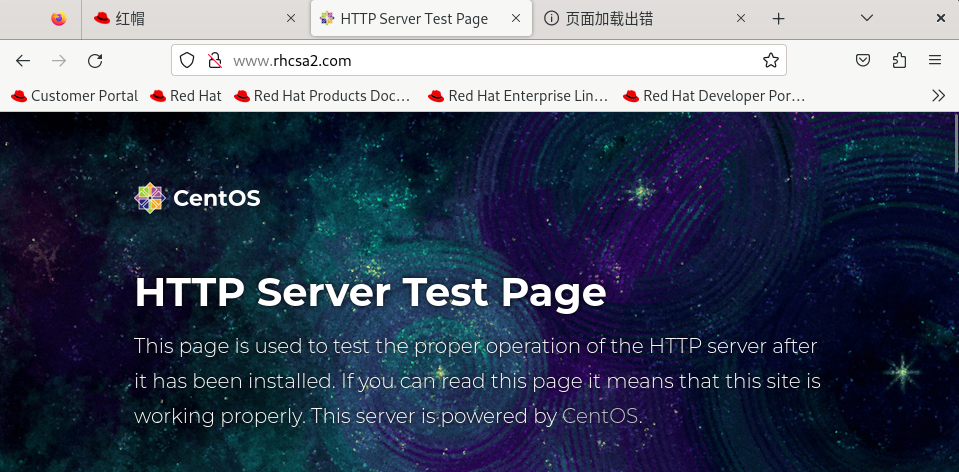The width and height of the screenshot is (959, 472).
Task: Go back to the previous page
Action: click(23, 61)
